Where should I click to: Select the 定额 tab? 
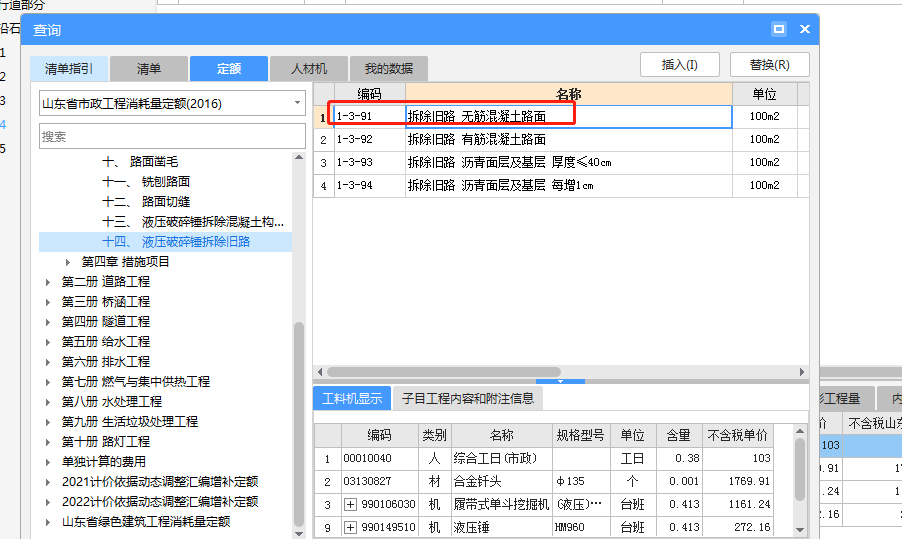[228, 68]
